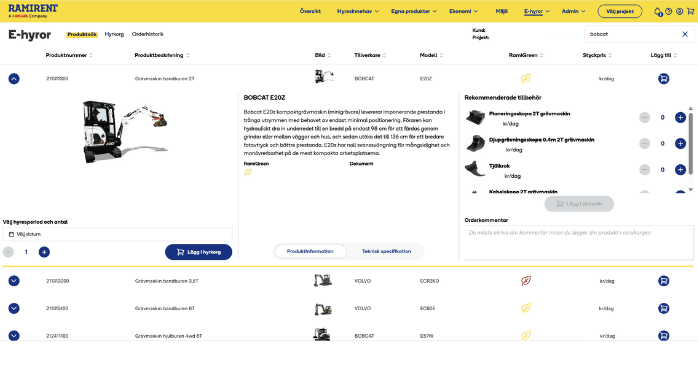
Task: Open the E-hyror dropdown menu
Action: tap(536, 12)
